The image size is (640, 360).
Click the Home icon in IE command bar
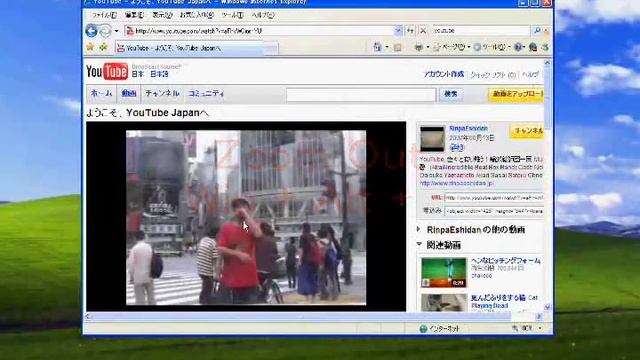pos(378,47)
